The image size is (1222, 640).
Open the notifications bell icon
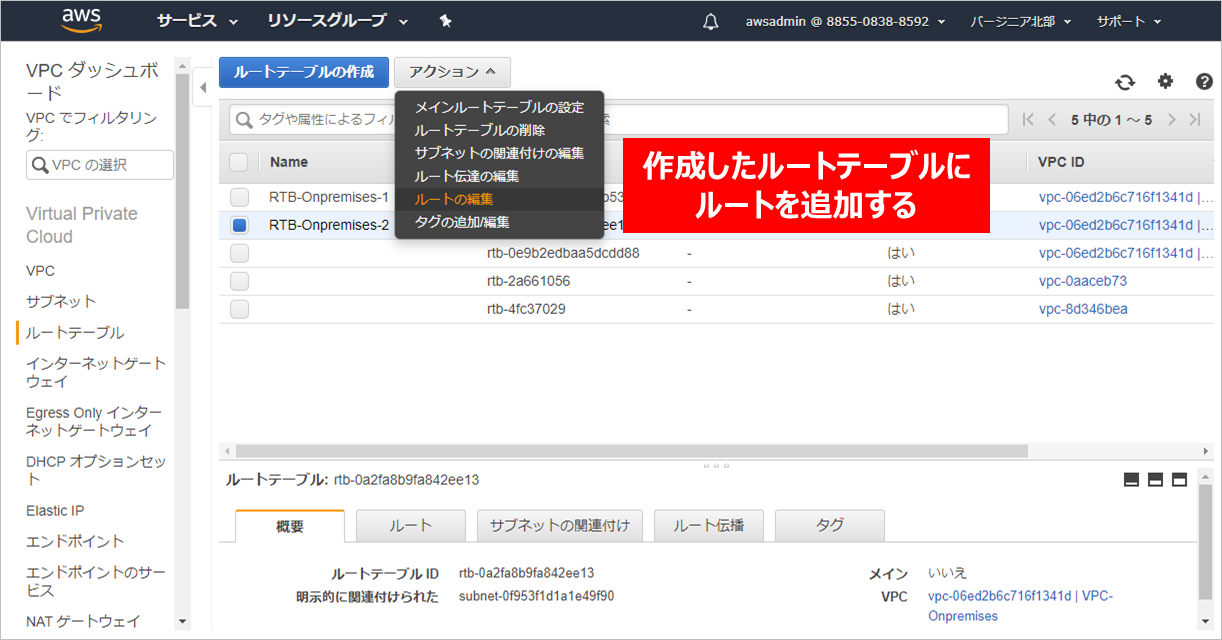click(711, 21)
